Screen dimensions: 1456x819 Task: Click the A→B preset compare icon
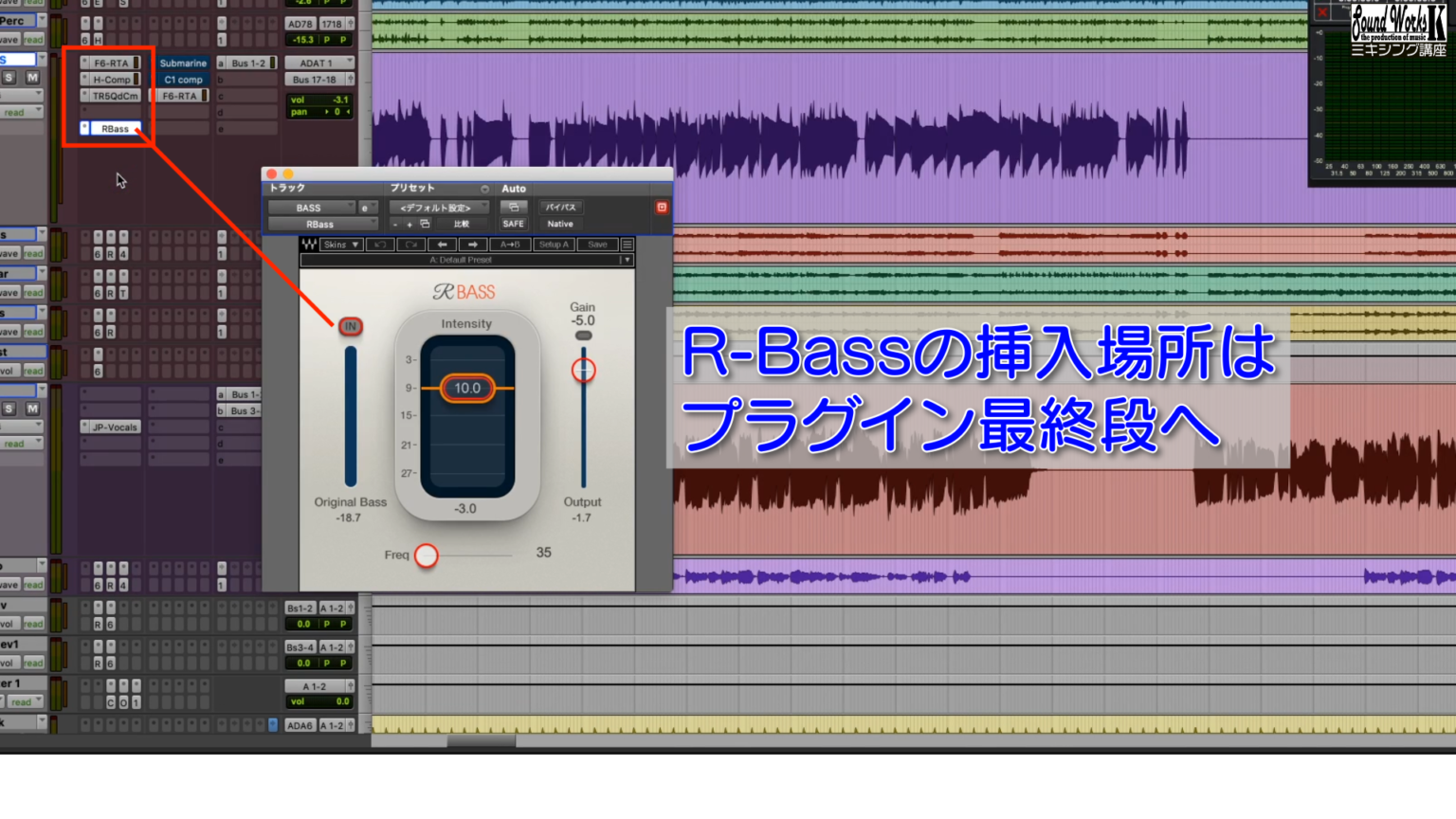point(512,245)
